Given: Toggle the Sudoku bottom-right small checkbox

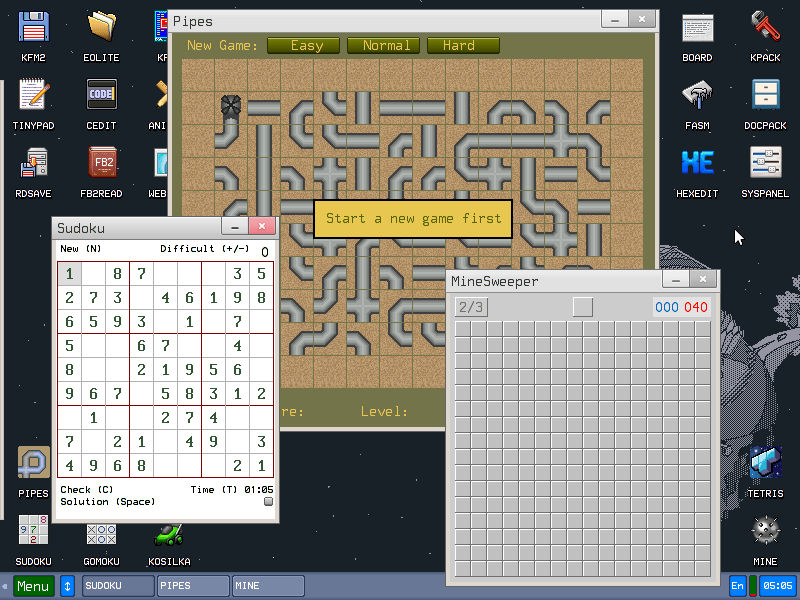Looking at the screenshot, I should coord(268,502).
